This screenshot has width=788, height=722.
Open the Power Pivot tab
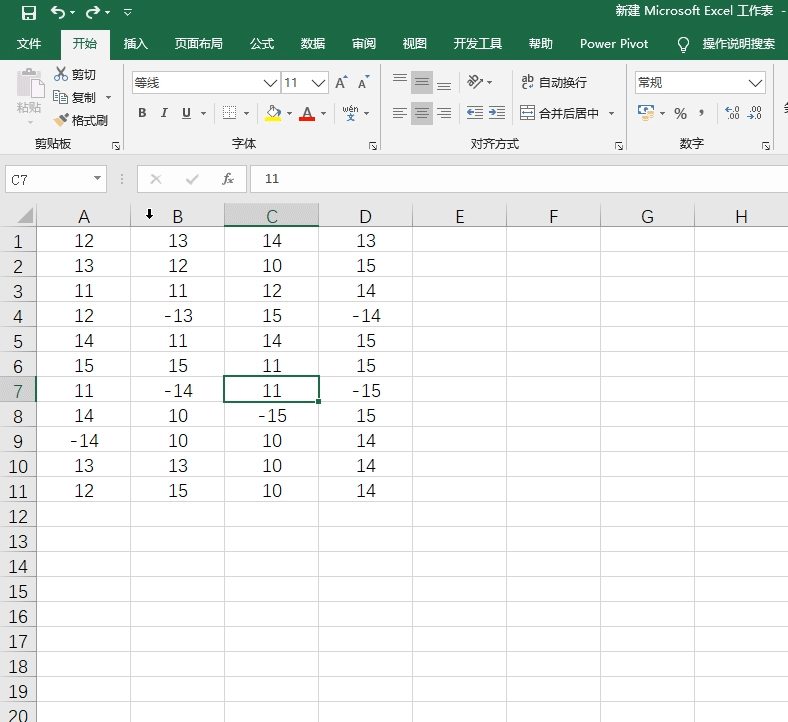tap(614, 44)
